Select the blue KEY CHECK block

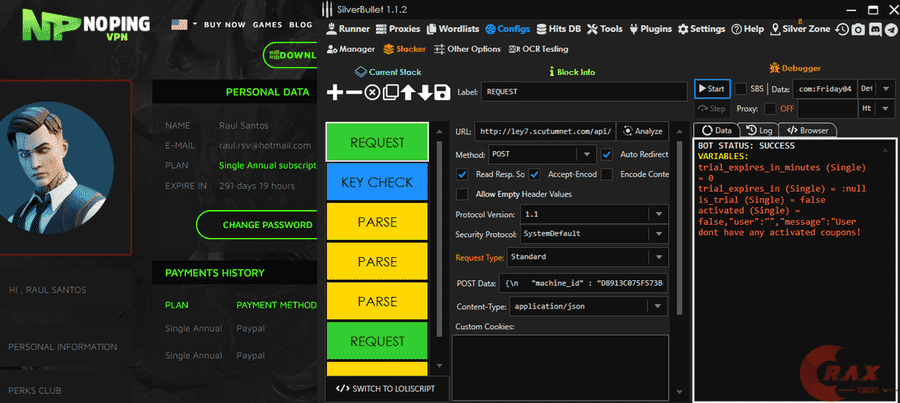[x=376, y=183]
